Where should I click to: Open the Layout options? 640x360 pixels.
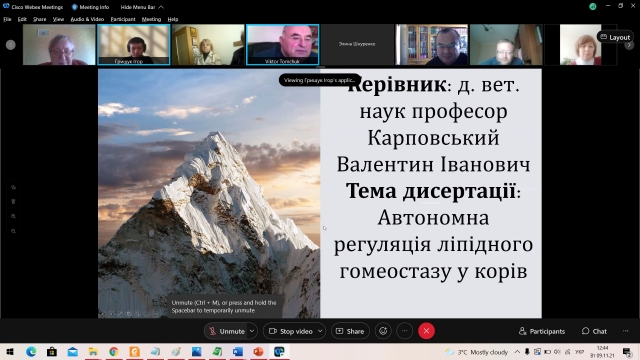[616, 37]
